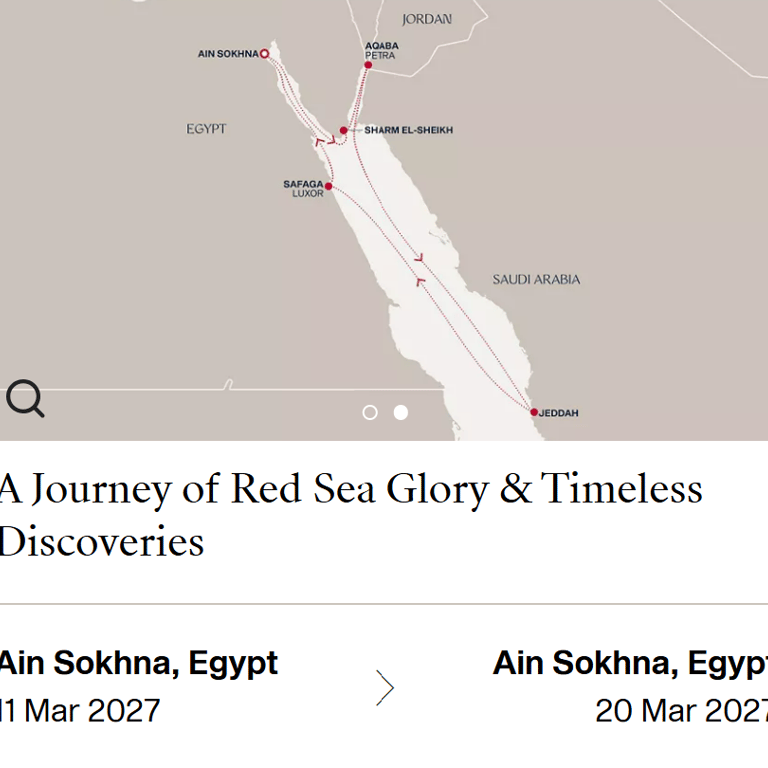The height and width of the screenshot is (768, 768).
Task: Click the Sharm El-Sheikh red port marker
Action: [343, 130]
